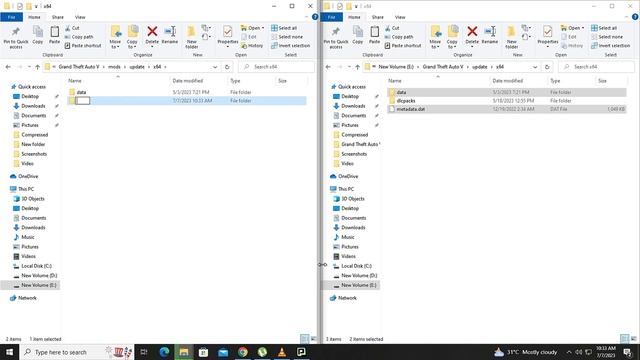Open OneDrive in left window sidebar
The image size is (640, 360).
[x=28, y=176]
